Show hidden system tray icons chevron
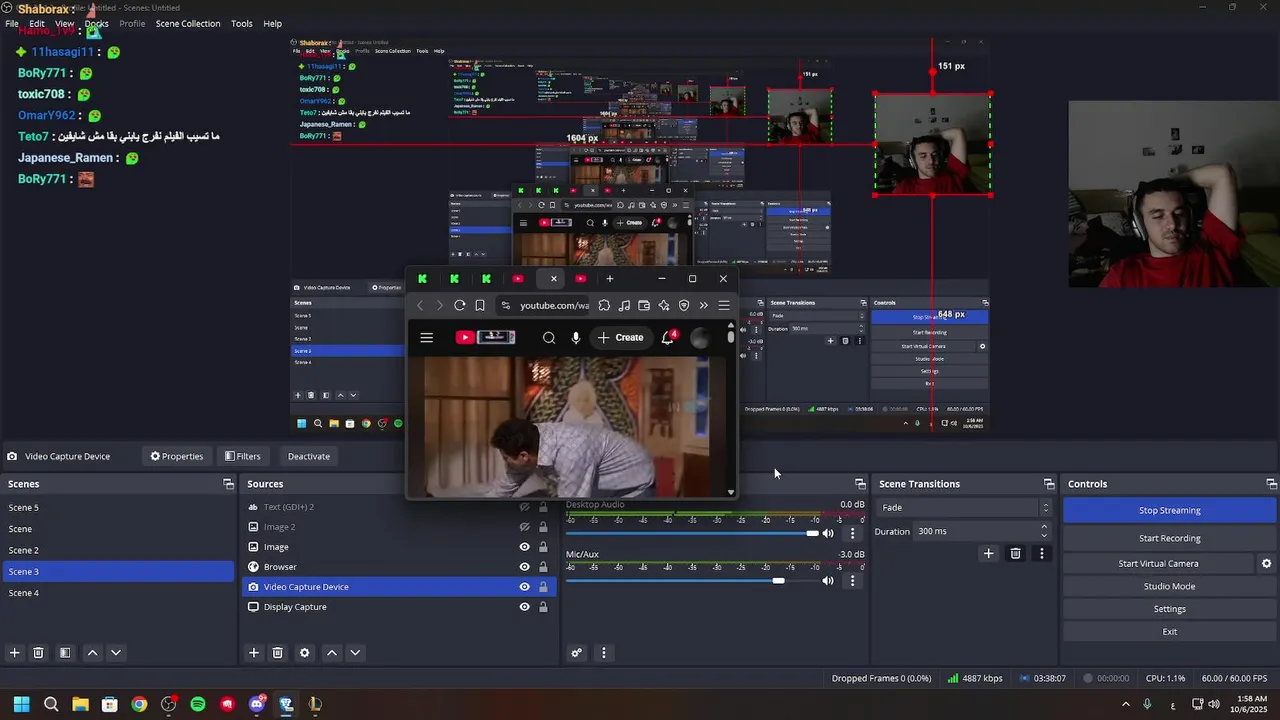The image size is (1280, 720). pyautogui.click(x=1125, y=704)
